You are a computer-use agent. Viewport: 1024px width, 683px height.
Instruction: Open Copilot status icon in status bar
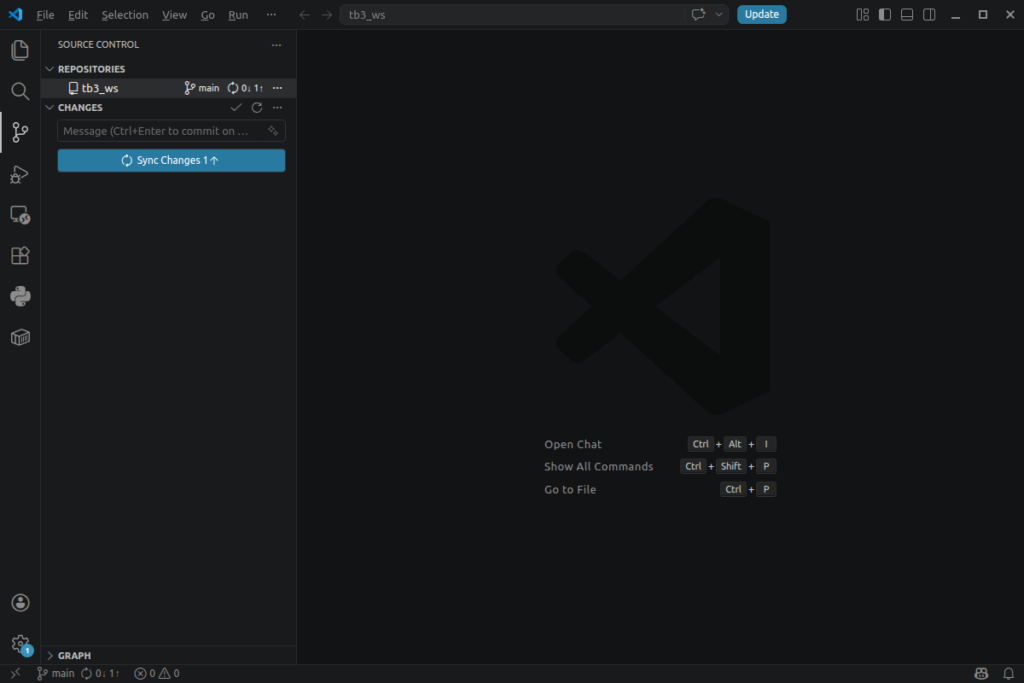tap(981, 674)
